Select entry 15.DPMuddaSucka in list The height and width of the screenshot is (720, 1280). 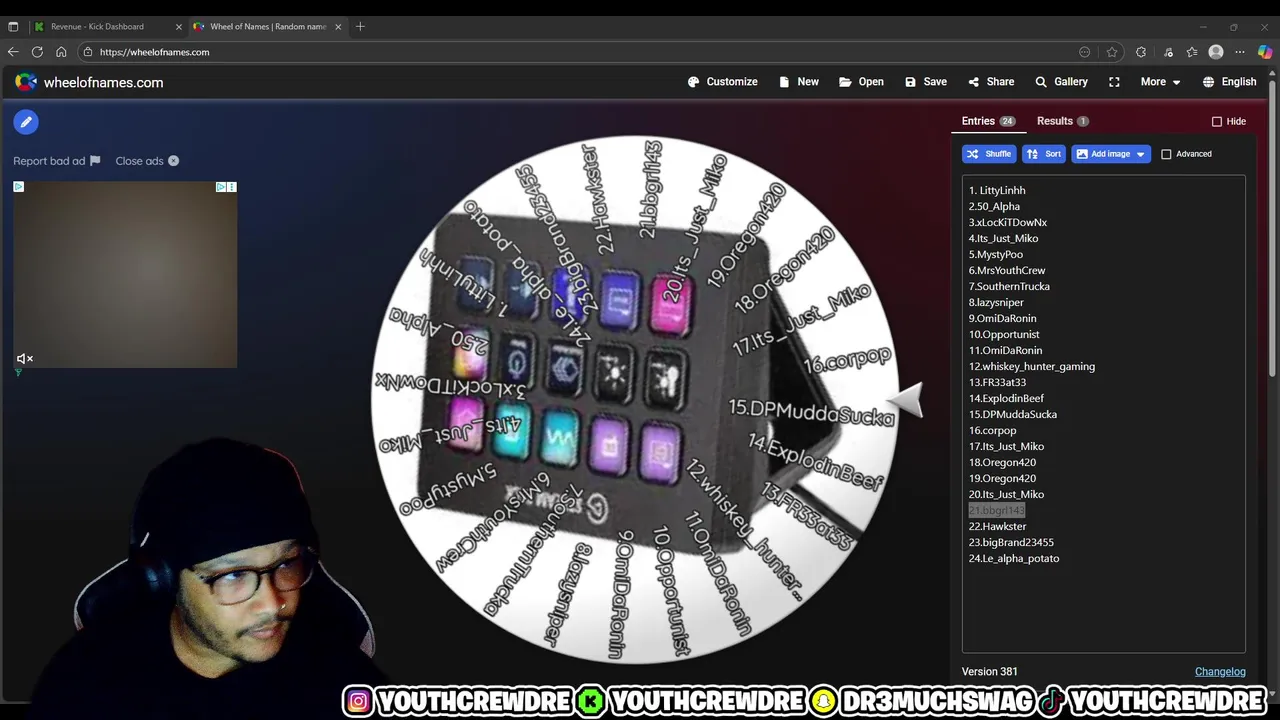pos(1013,414)
